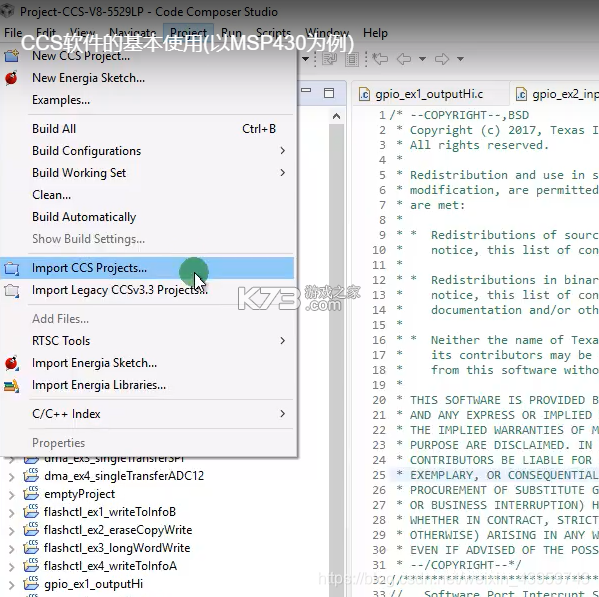This screenshot has width=599, height=597.
Task: Open the File menu
Action: click(x=13, y=33)
